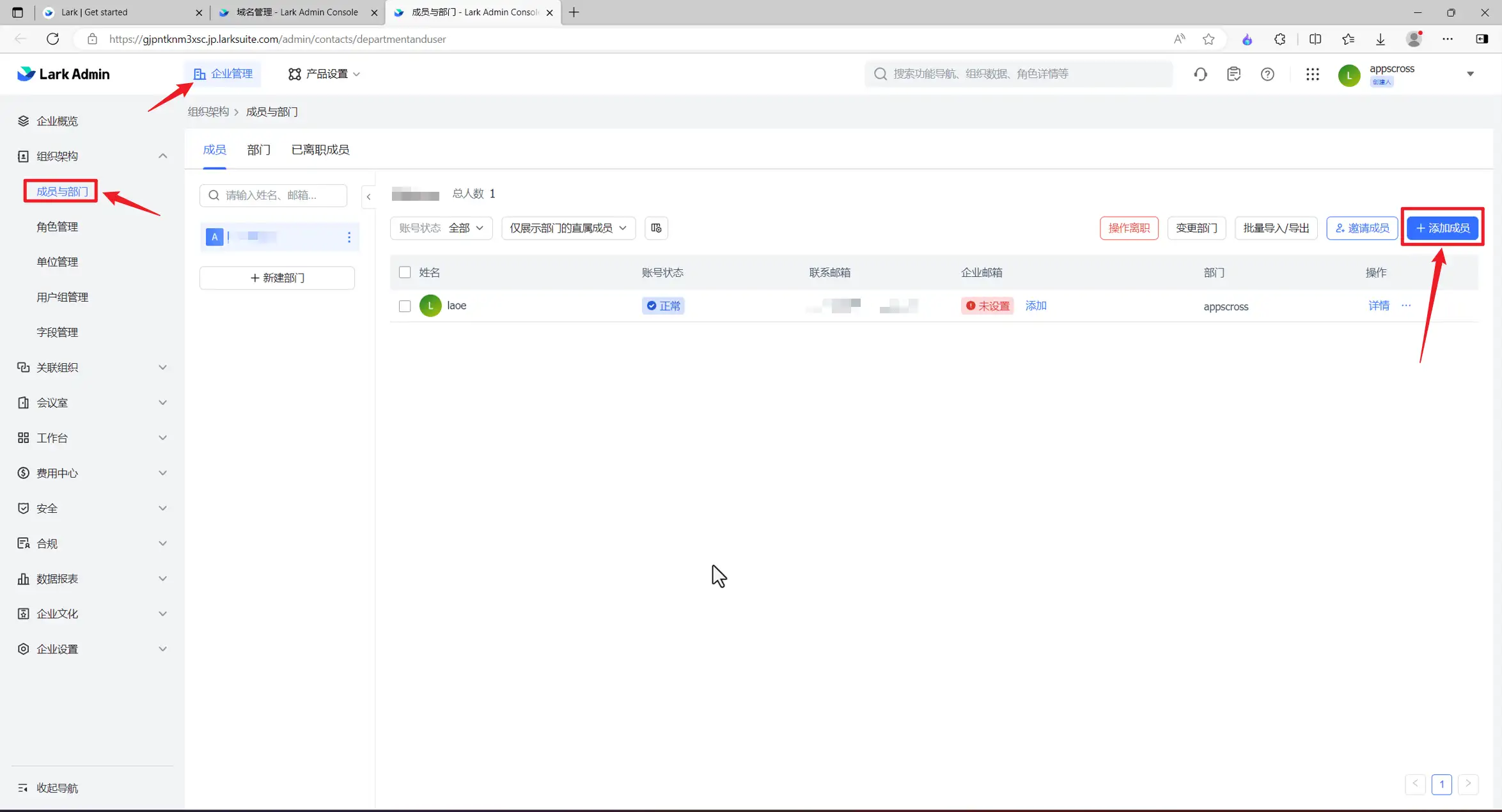Open browser split screen icon
Viewport: 1502px width, 812px height.
pyautogui.click(x=1315, y=39)
